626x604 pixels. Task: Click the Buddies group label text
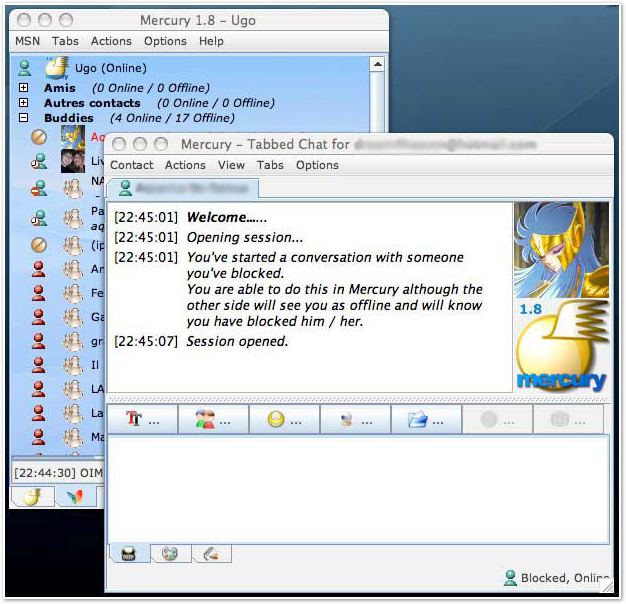tap(69, 118)
